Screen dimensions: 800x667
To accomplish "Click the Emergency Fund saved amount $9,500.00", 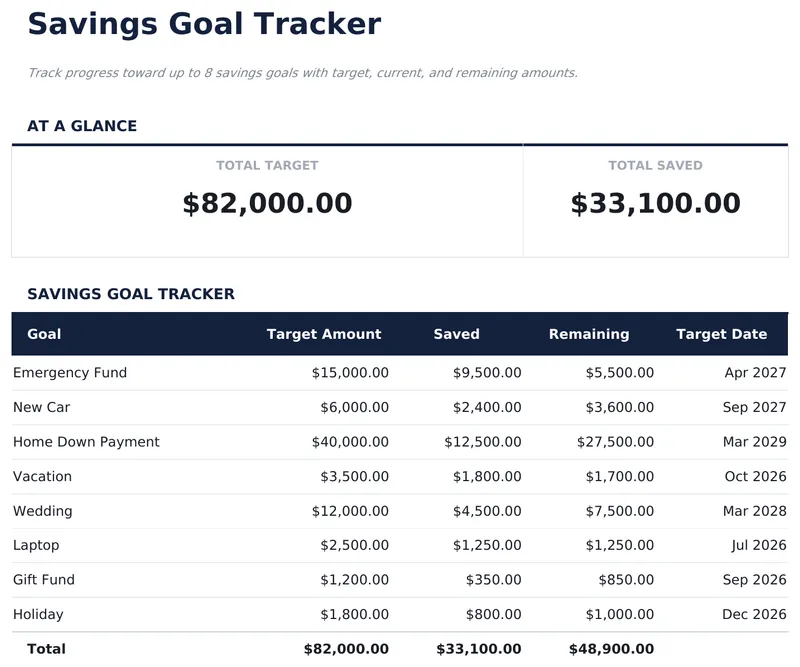I will click(487, 373).
